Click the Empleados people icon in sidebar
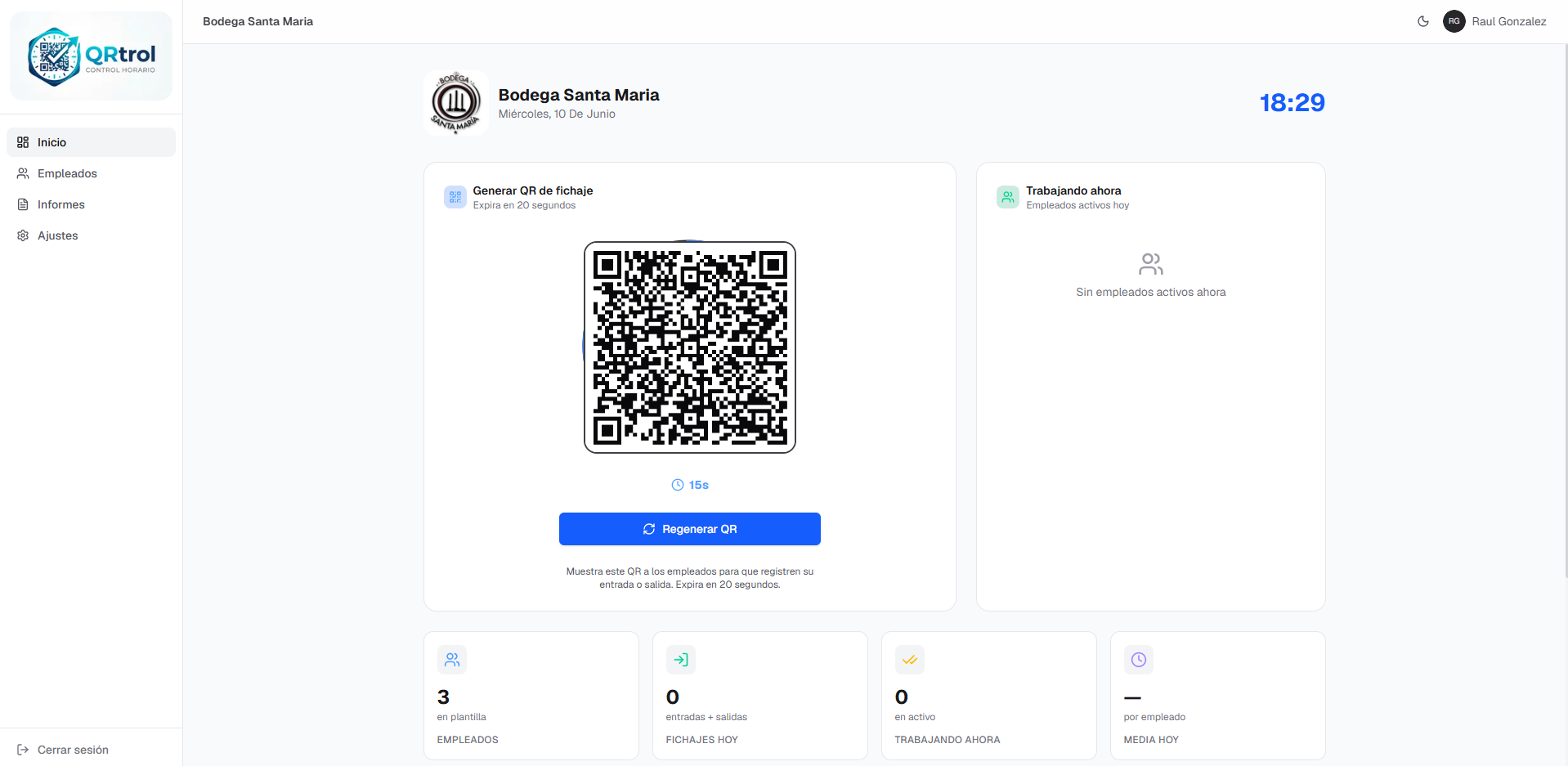This screenshot has width=1568, height=766. [x=23, y=173]
